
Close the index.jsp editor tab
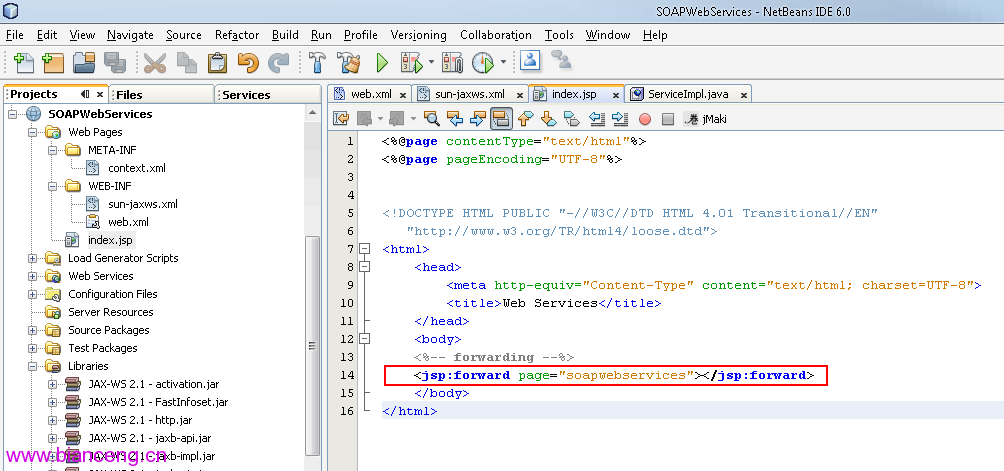[615, 95]
